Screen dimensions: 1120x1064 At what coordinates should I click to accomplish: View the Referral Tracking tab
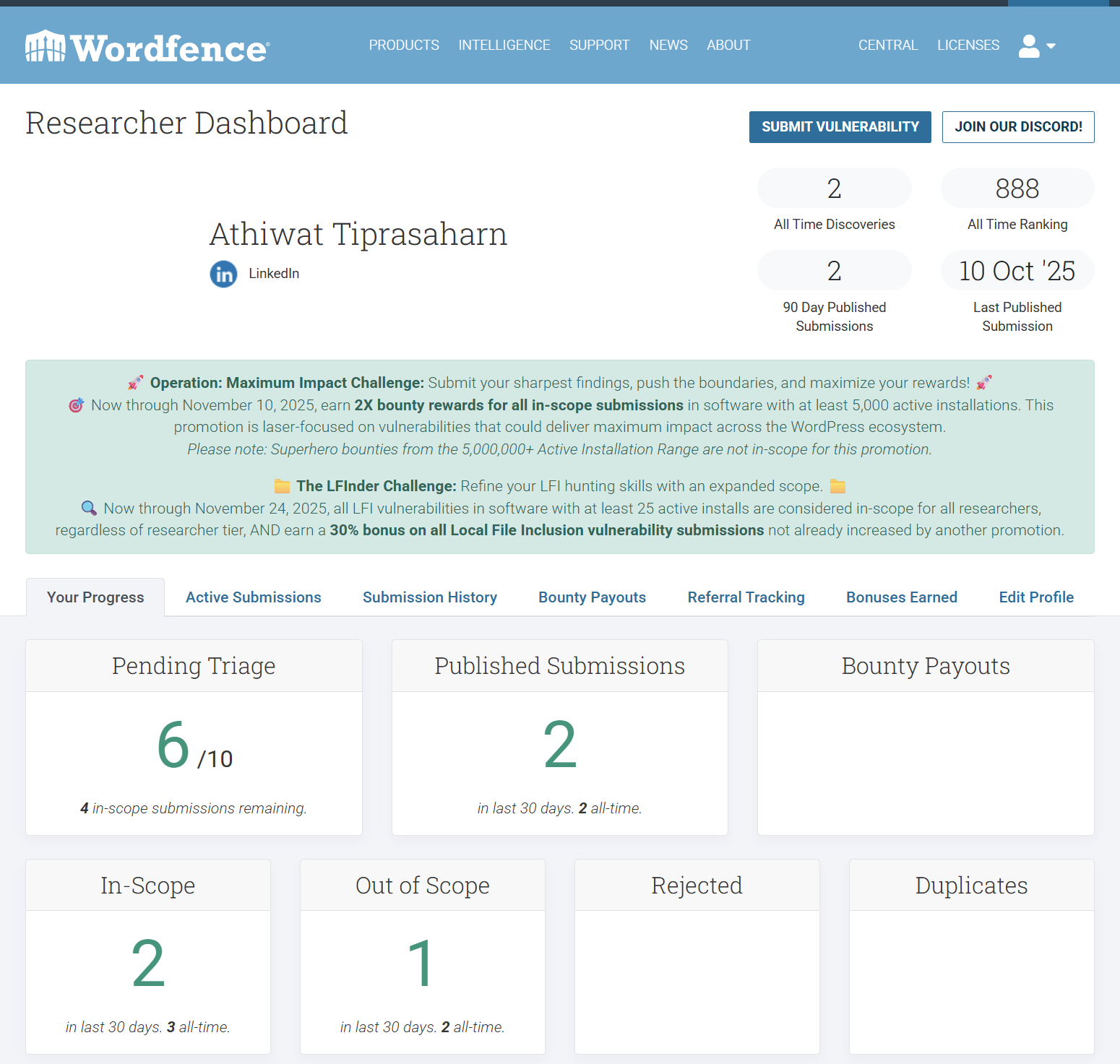coord(746,597)
